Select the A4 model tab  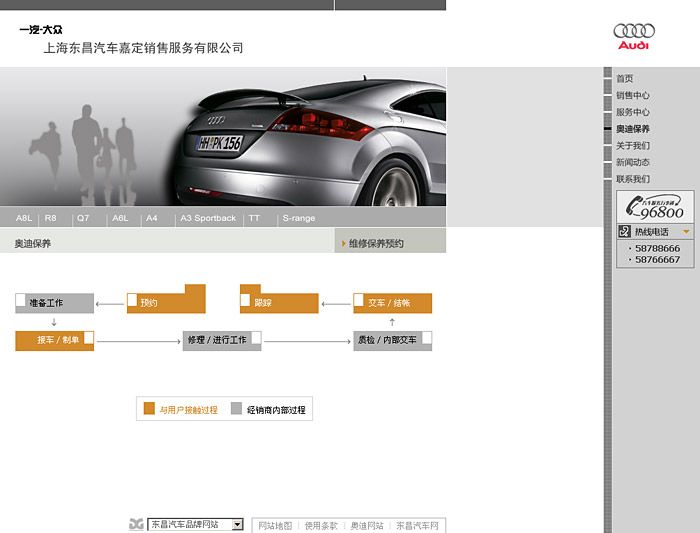coord(152,218)
